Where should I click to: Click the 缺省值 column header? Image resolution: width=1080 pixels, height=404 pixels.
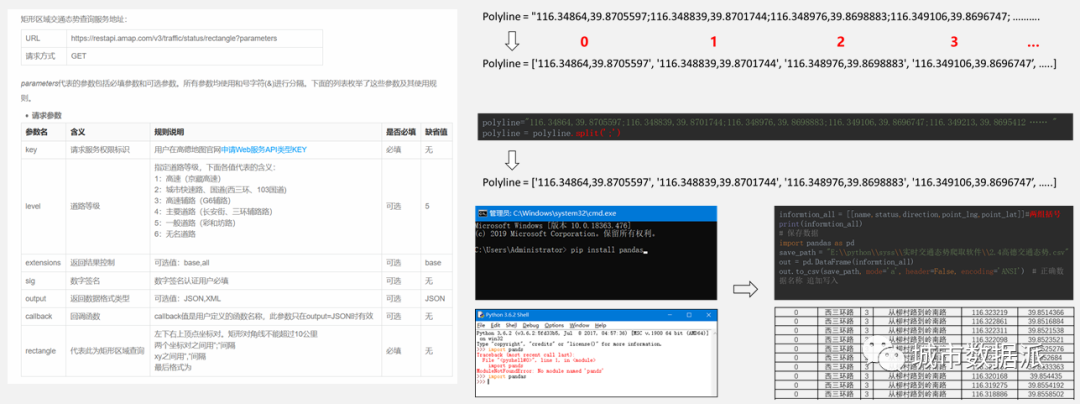[436, 131]
